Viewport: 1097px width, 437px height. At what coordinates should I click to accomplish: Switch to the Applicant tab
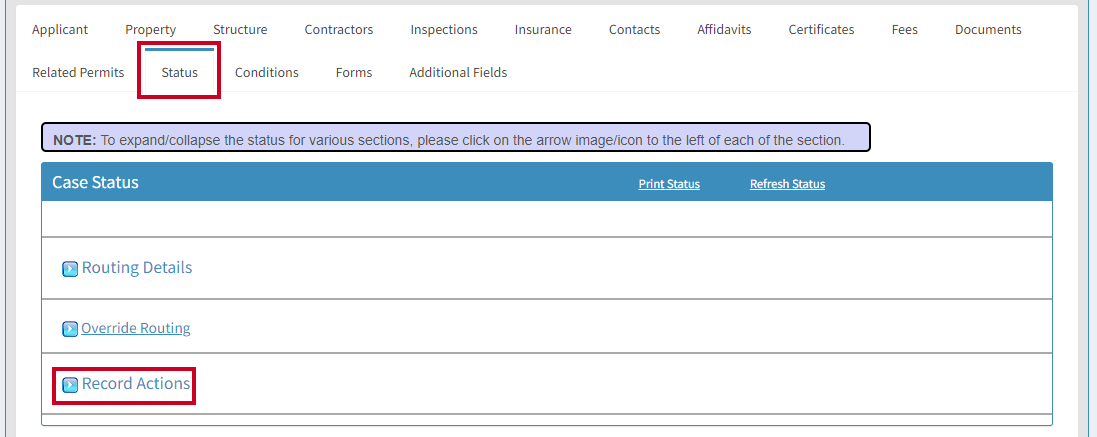click(60, 29)
